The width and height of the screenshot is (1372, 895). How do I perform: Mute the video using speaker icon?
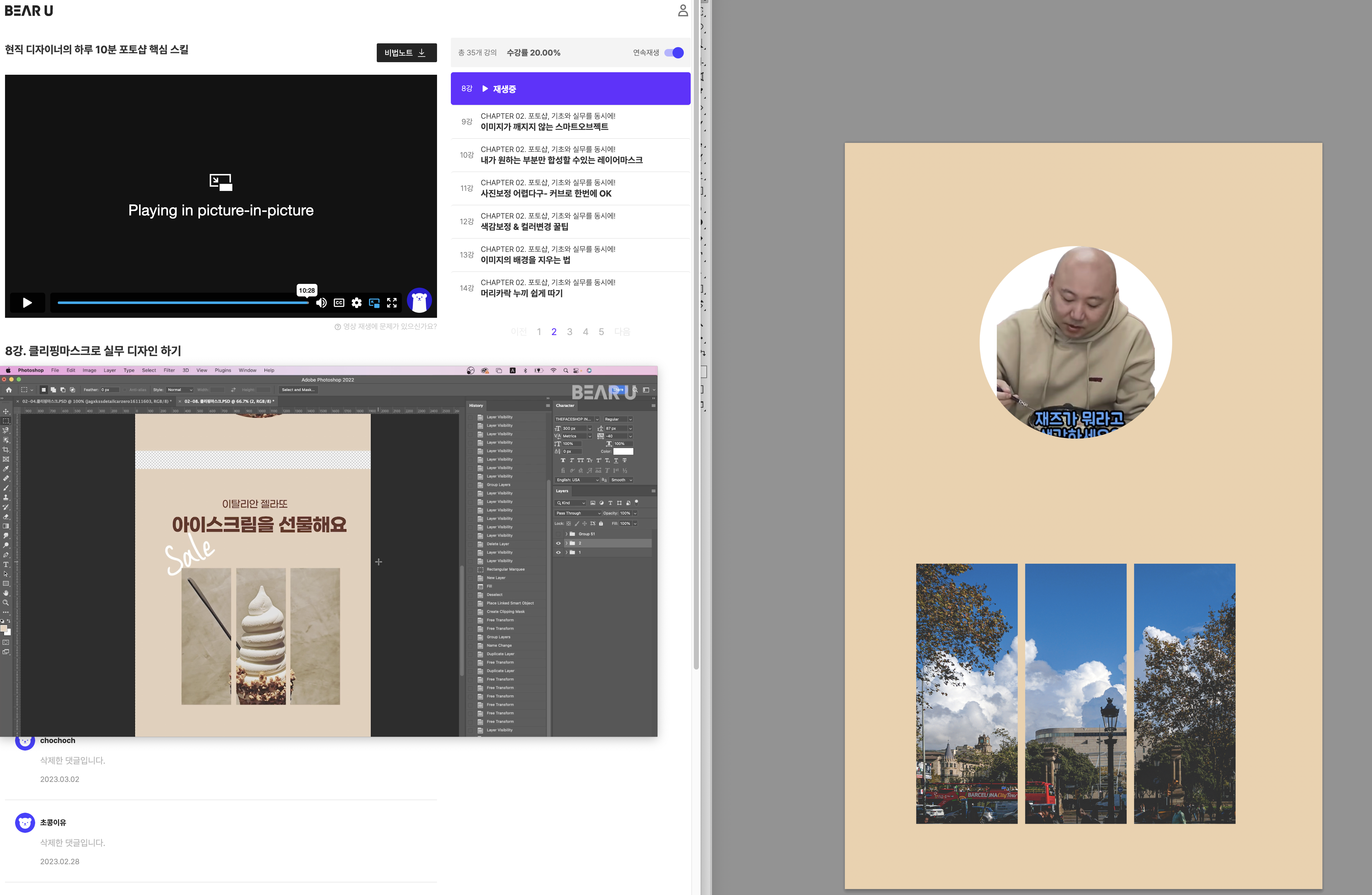tap(321, 303)
